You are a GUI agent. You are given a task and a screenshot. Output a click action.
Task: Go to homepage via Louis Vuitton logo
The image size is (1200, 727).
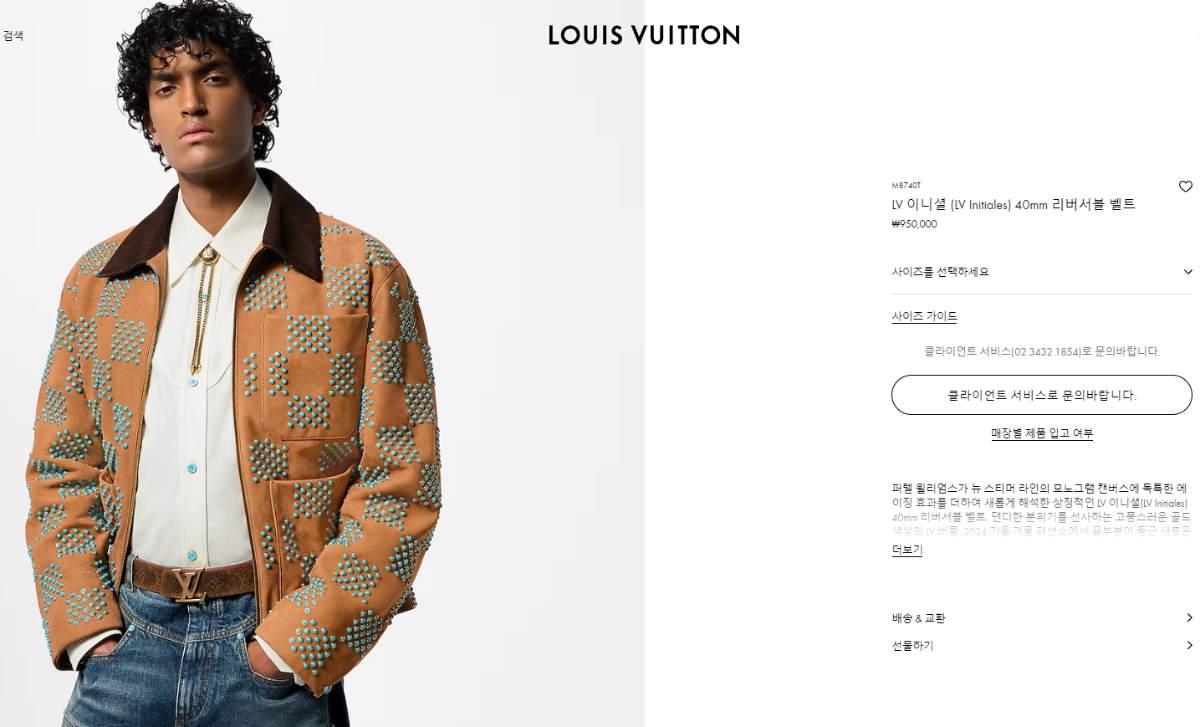pos(644,35)
